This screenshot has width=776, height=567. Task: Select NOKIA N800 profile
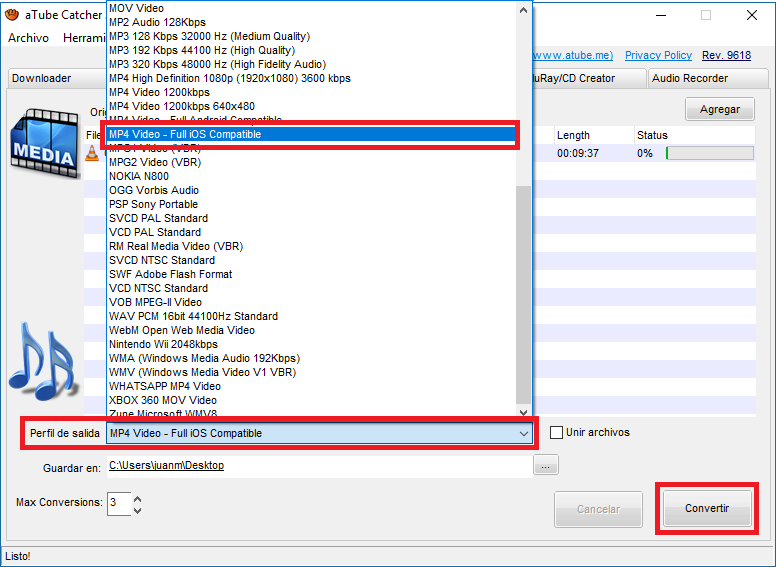pyautogui.click(x=311, y=176)
